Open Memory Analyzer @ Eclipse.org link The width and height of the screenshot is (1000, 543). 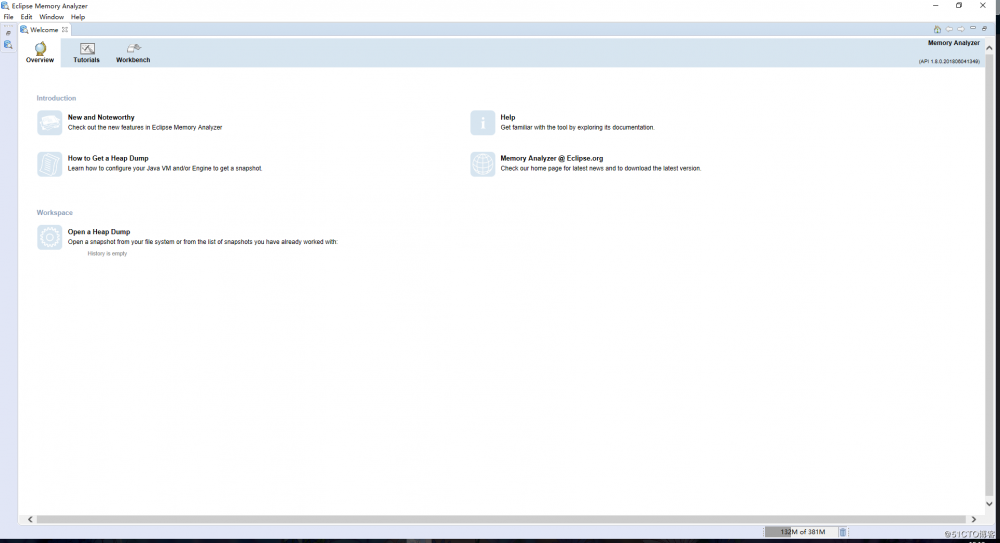point(552,158)
